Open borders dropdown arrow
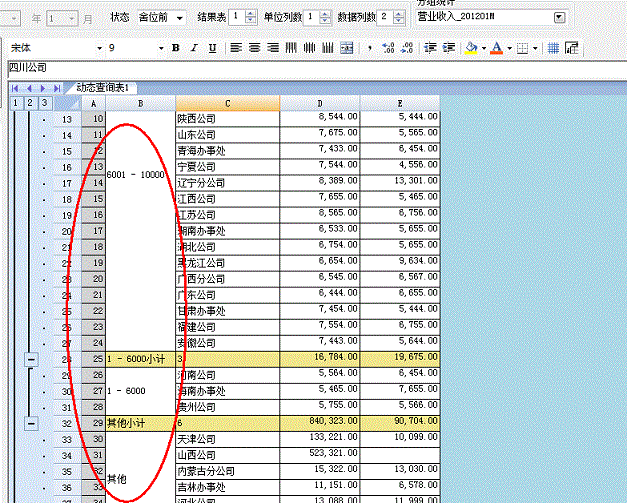This screenshot has width=627, height=503. point(535,48)
